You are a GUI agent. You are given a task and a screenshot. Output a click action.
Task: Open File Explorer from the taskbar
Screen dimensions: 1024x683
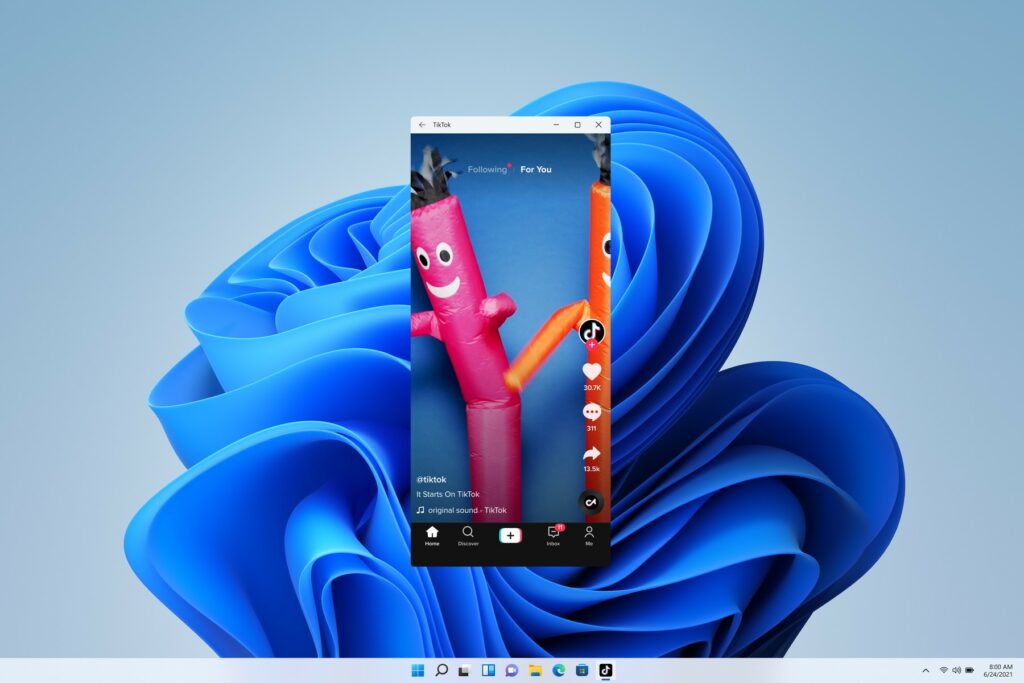click(535, 670)
